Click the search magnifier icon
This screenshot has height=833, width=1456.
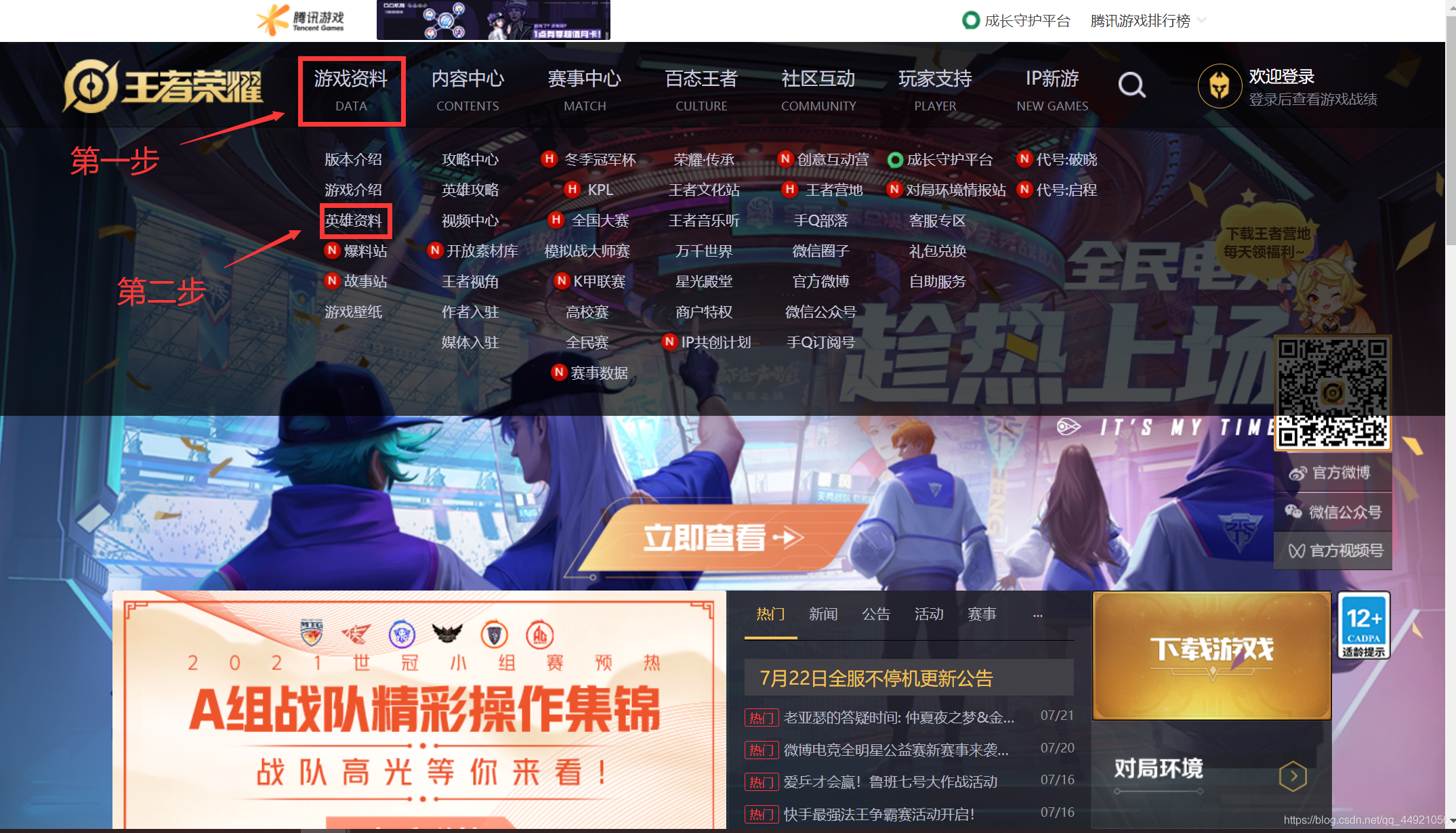coord(1131,85)
